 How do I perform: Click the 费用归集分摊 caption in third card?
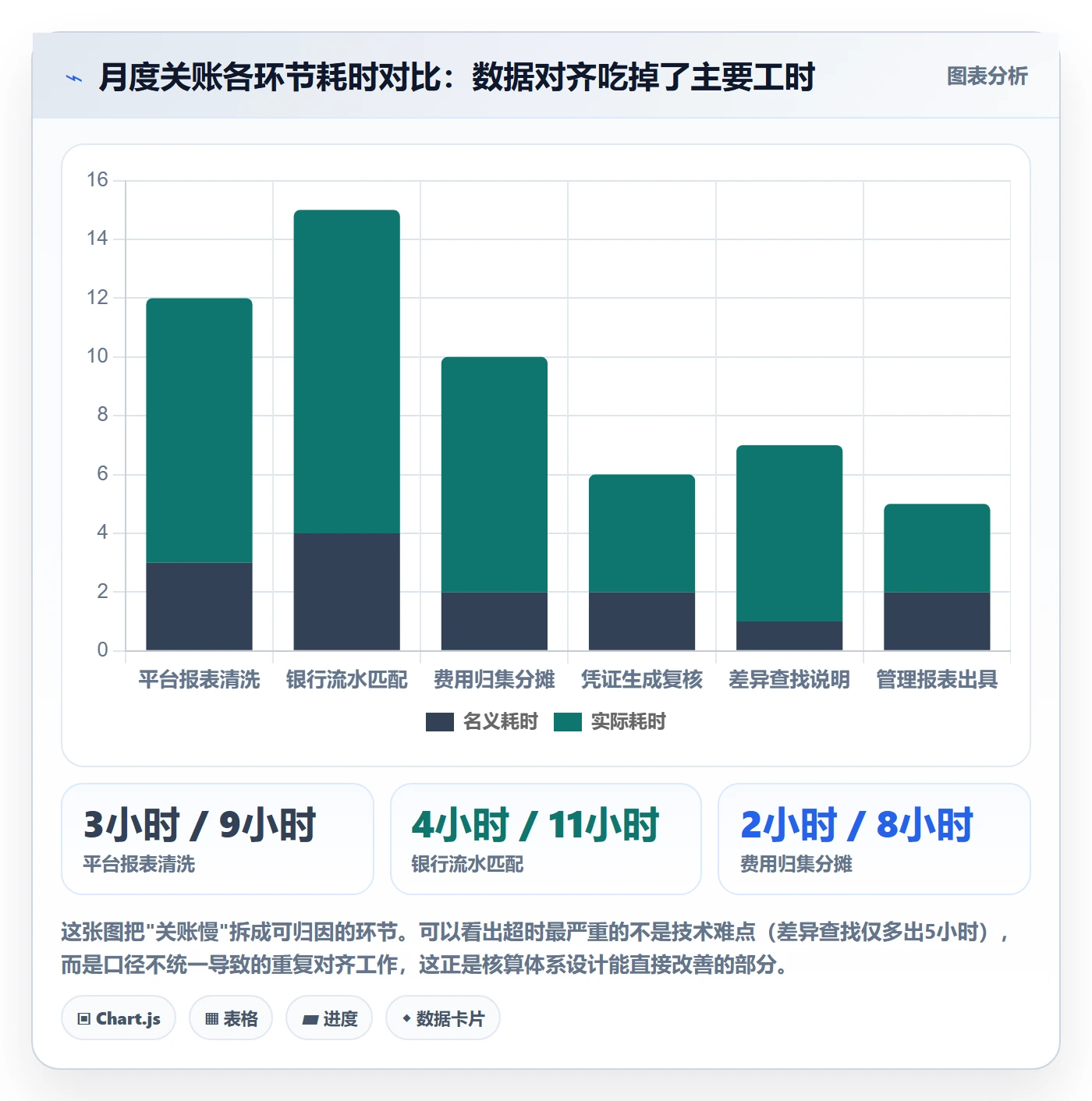click(x=796, y=864)
